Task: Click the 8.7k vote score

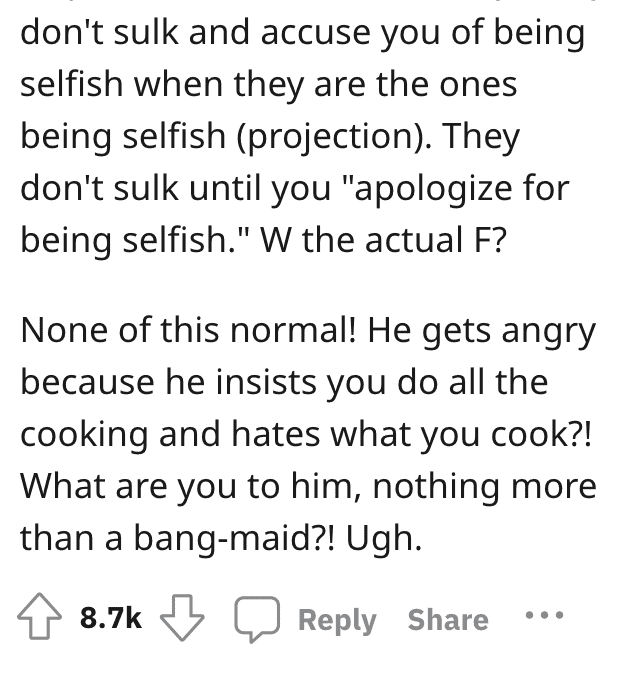Action: (x=110, y=617)
